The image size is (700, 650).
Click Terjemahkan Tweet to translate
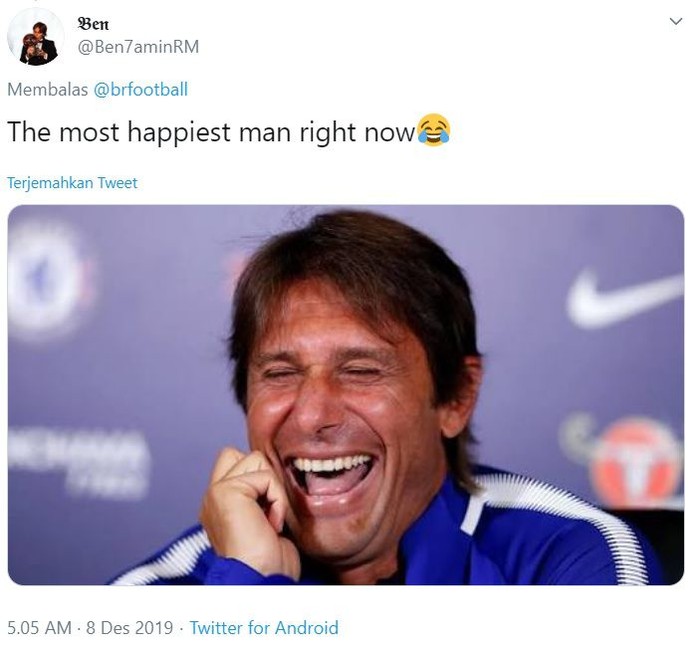point(72,183)
